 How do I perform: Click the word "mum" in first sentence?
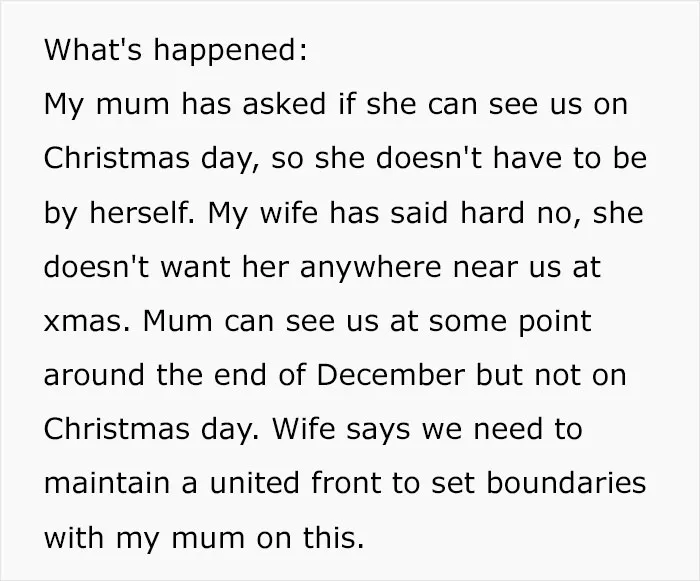point(133,104)
